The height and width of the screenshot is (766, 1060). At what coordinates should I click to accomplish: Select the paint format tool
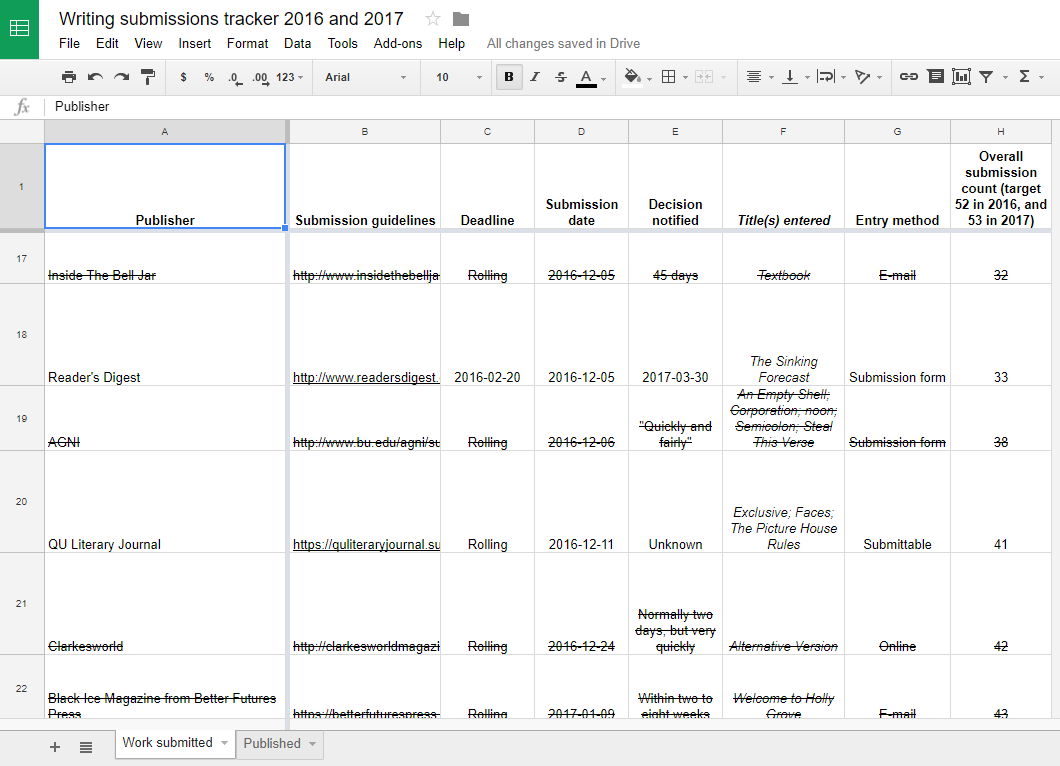click(x=148, y=77)
